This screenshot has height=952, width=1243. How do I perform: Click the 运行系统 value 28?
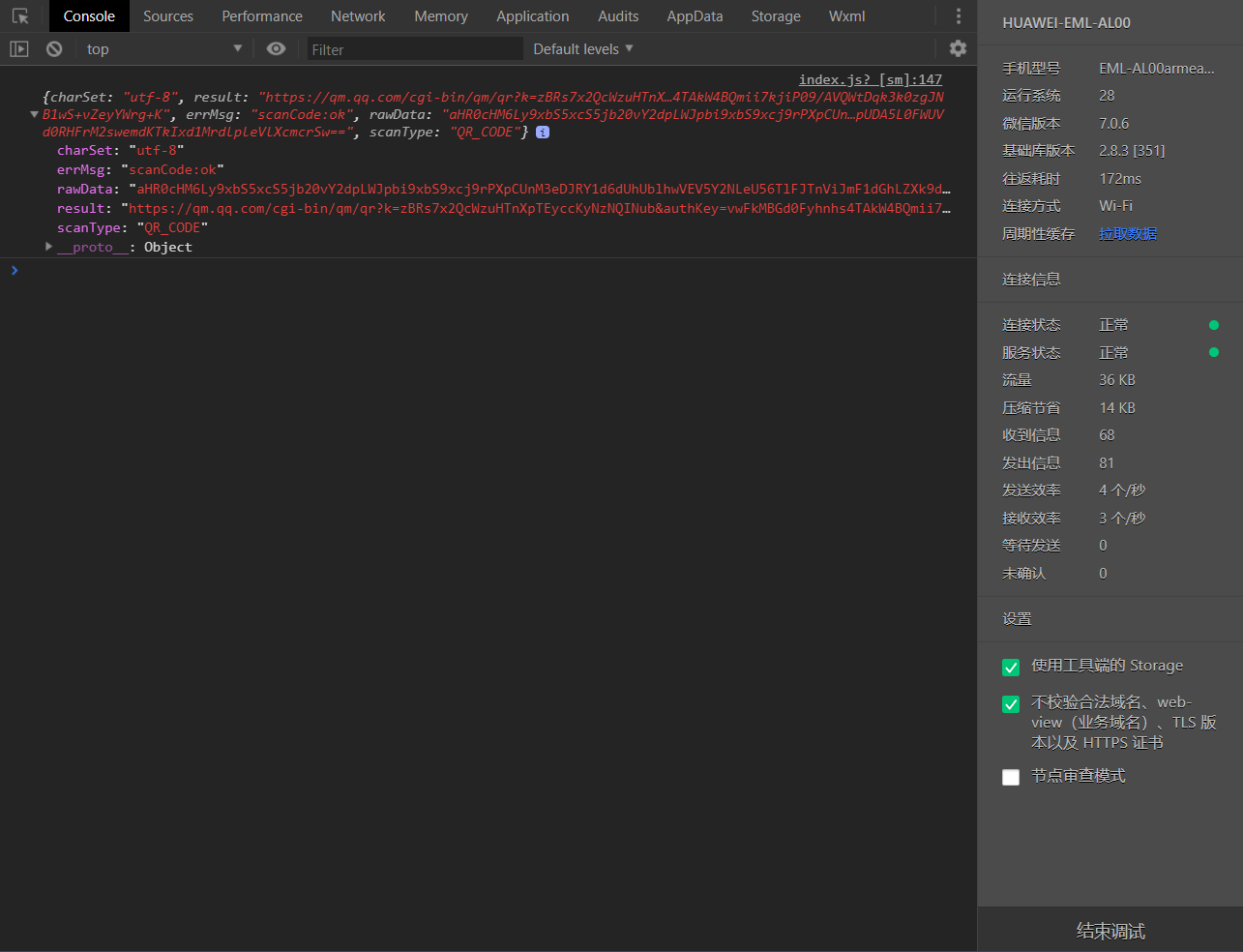(1107, 95)
